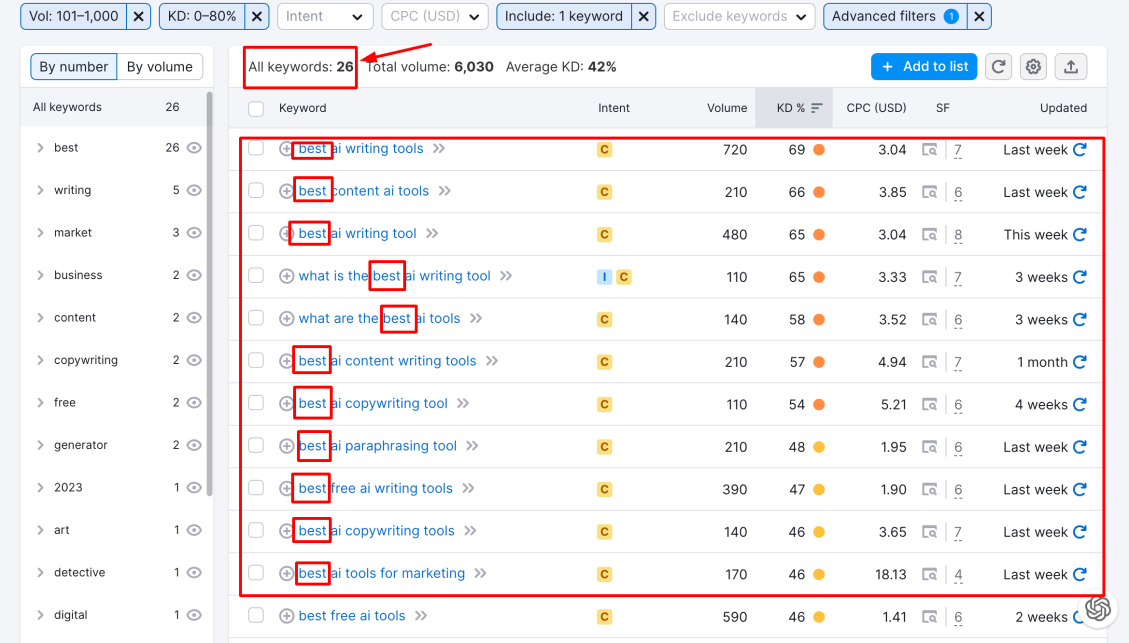Switch to the By volume tab
The image size is (1129, 643).
(160, 67)
